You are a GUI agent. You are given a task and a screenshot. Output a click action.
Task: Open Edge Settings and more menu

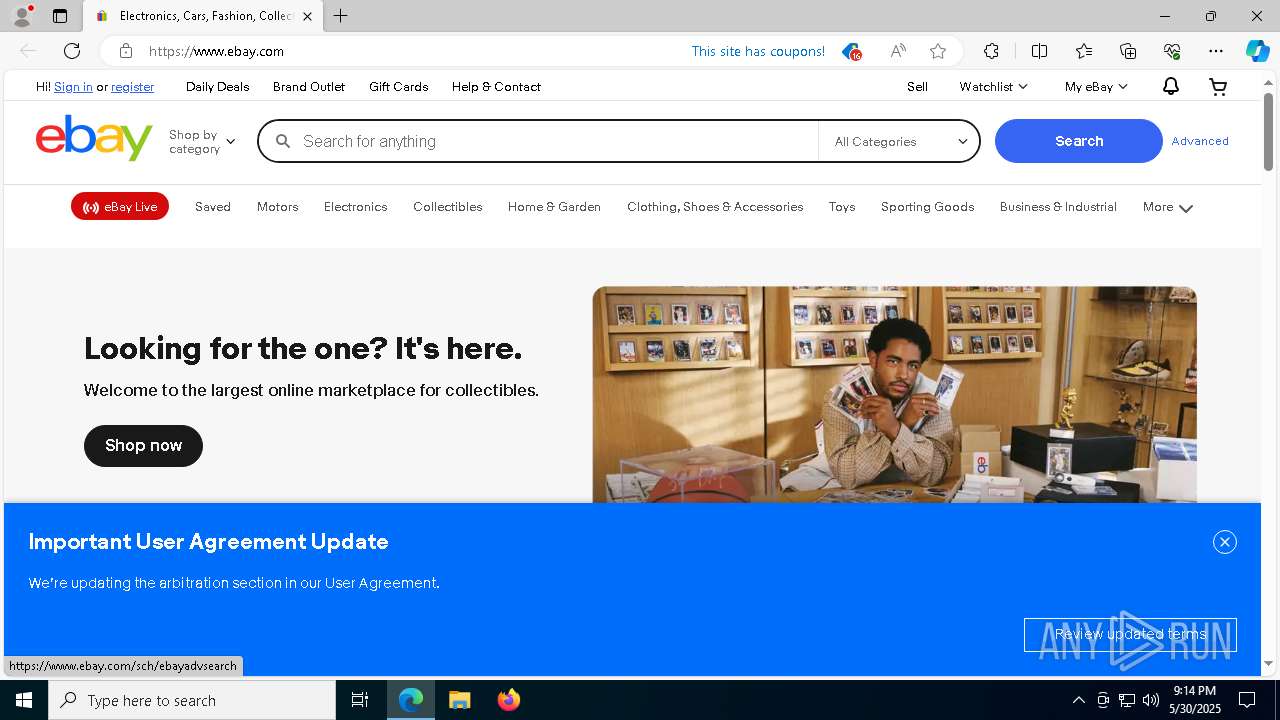[1216, 51]
